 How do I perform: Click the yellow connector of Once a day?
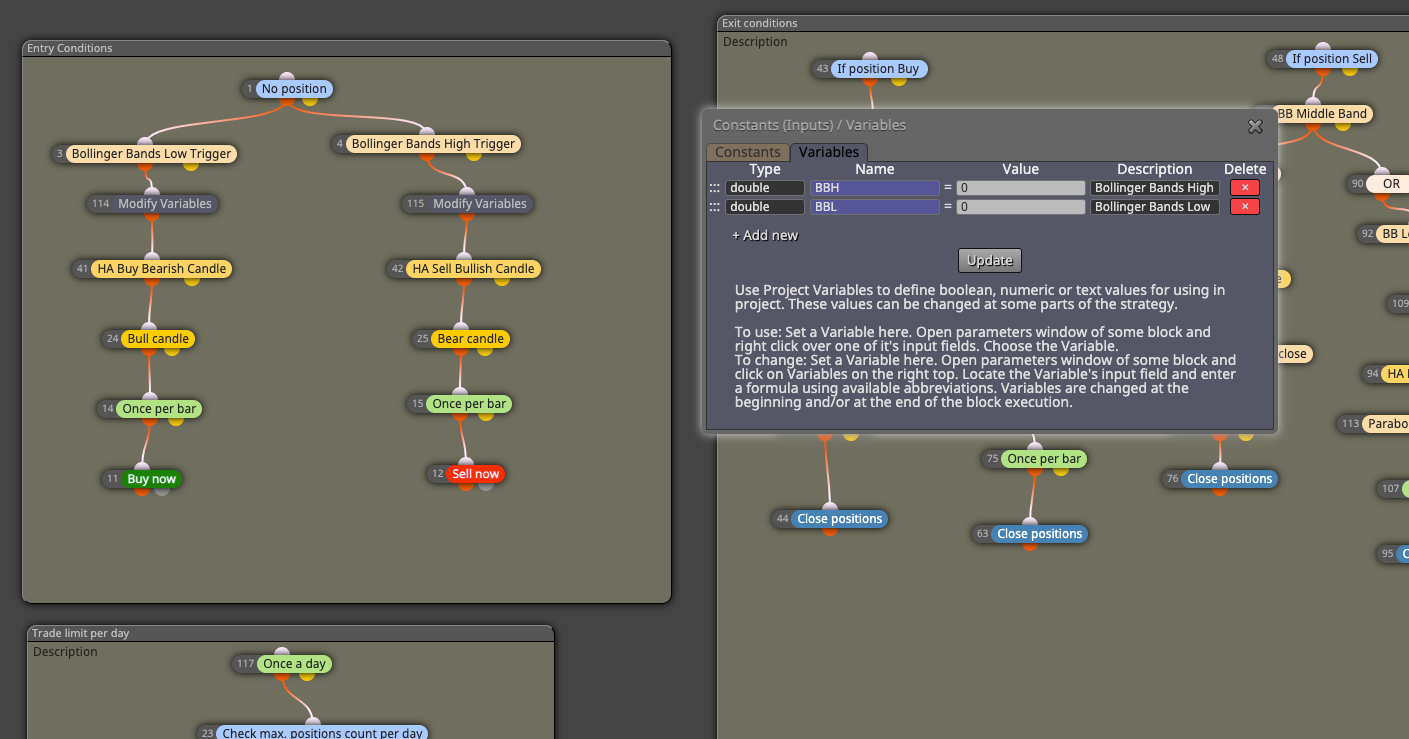tap(307, 675)
